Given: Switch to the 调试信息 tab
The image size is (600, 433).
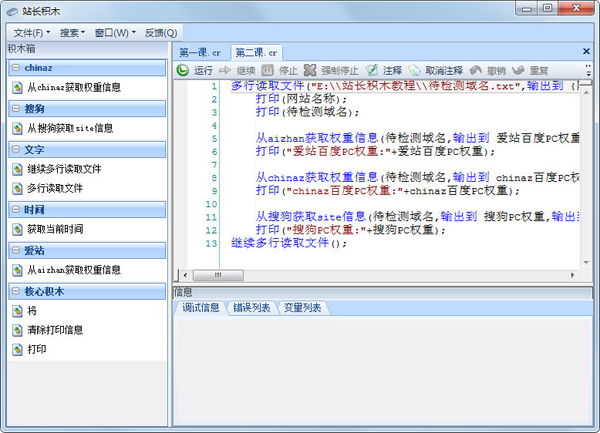Looking at the screenshot, I should coord(201,308).
